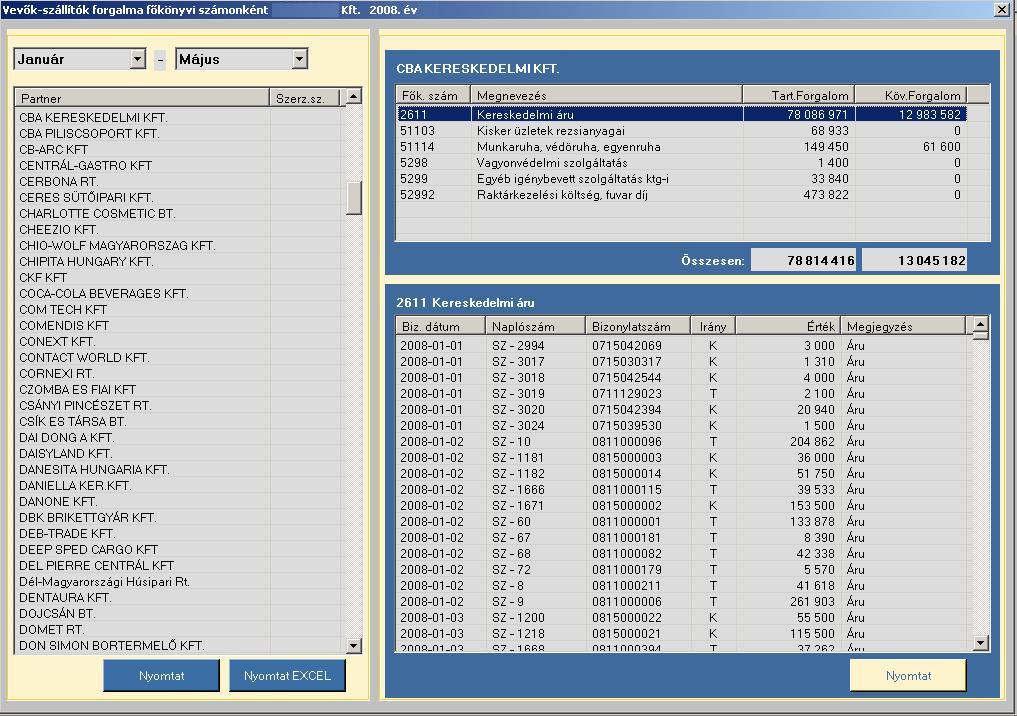
Task: Select partner CERBONA RT.
Action: pyautogui.click(x=178, y=182)
